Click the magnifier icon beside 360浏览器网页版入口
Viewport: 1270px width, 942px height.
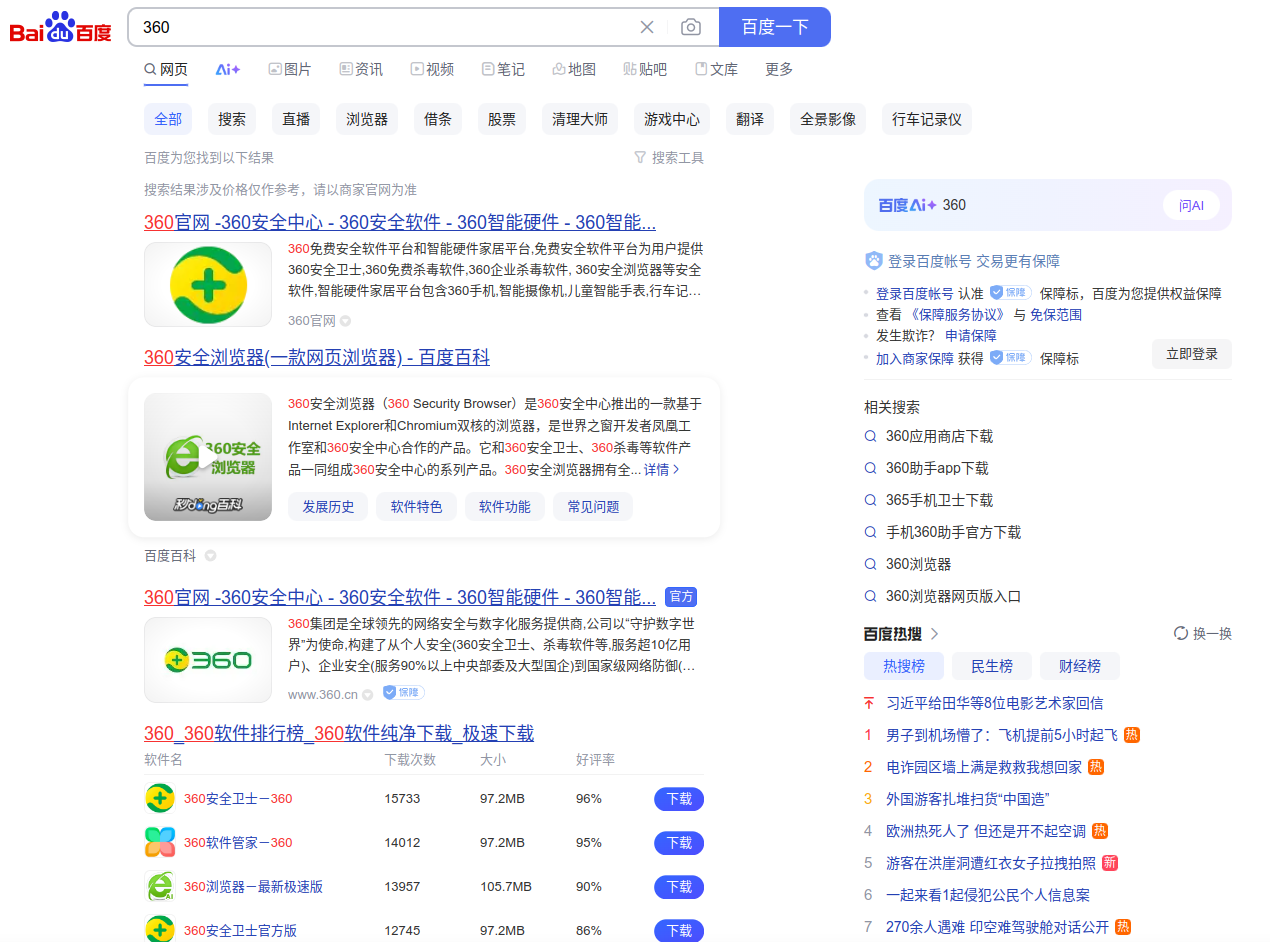[871, 596]
